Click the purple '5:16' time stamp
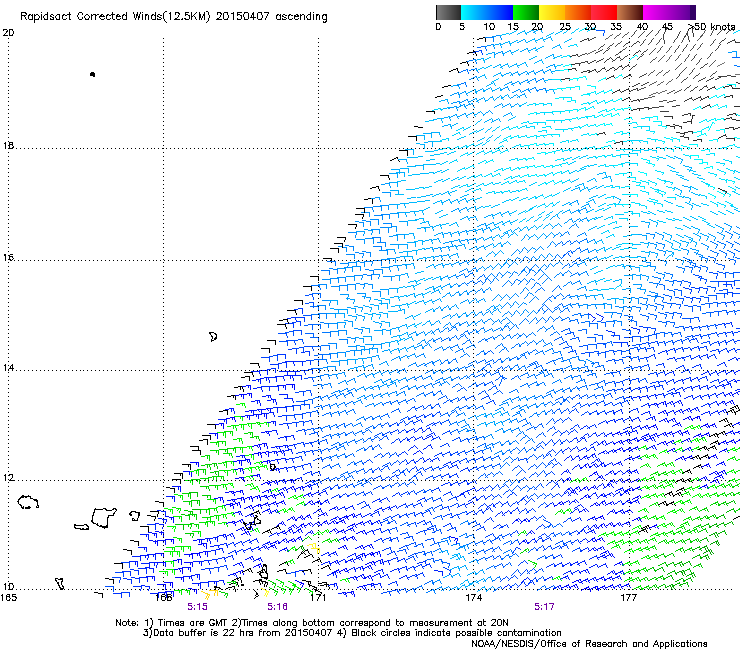This screenshot has width=740, height=650. click(278, 607)
